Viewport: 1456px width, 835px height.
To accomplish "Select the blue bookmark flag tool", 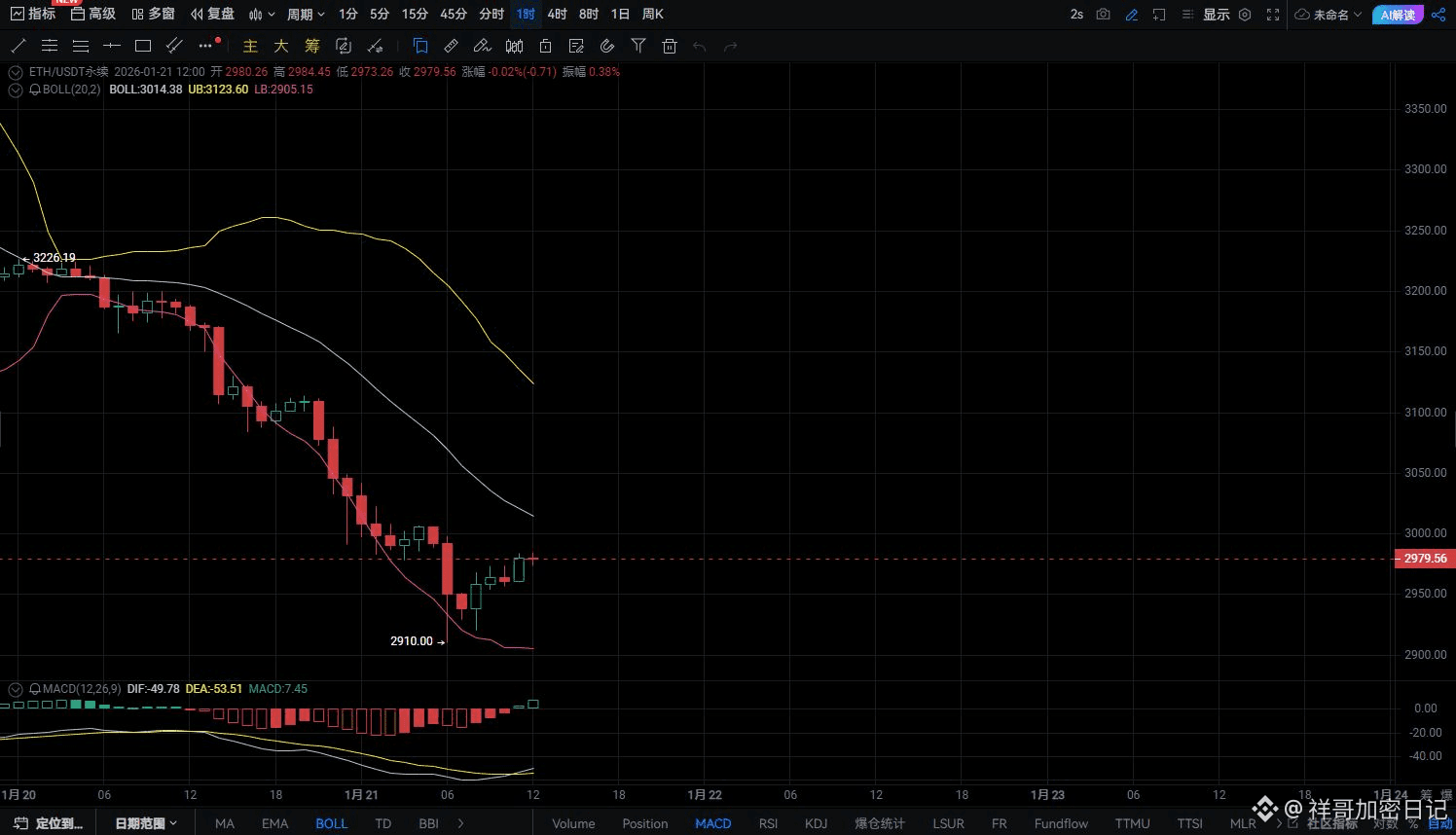I will (420, 46).
